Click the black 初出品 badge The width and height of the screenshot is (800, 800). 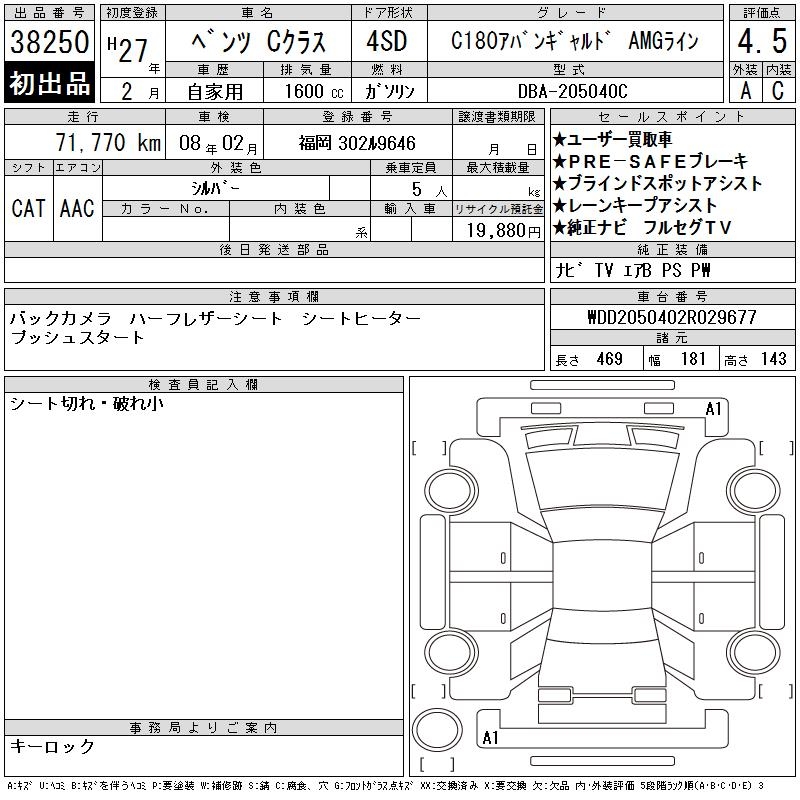coord(49,84)
